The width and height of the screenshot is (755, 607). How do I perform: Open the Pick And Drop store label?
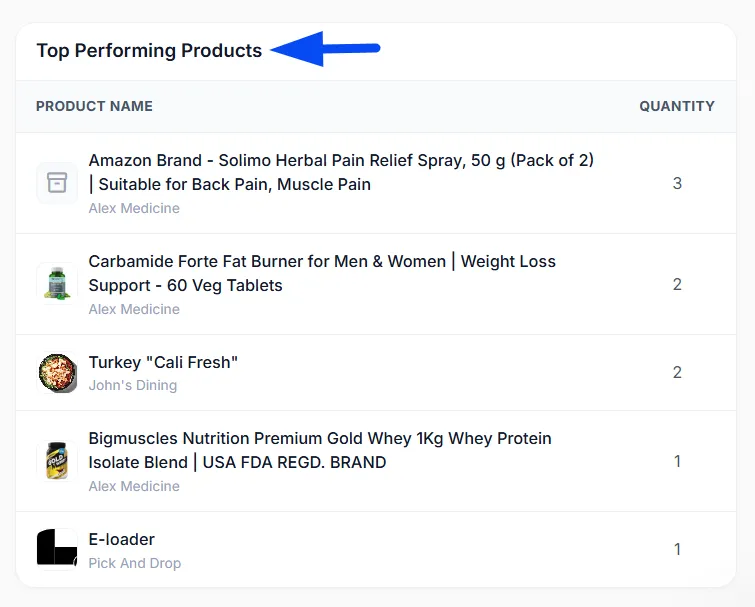135,563
